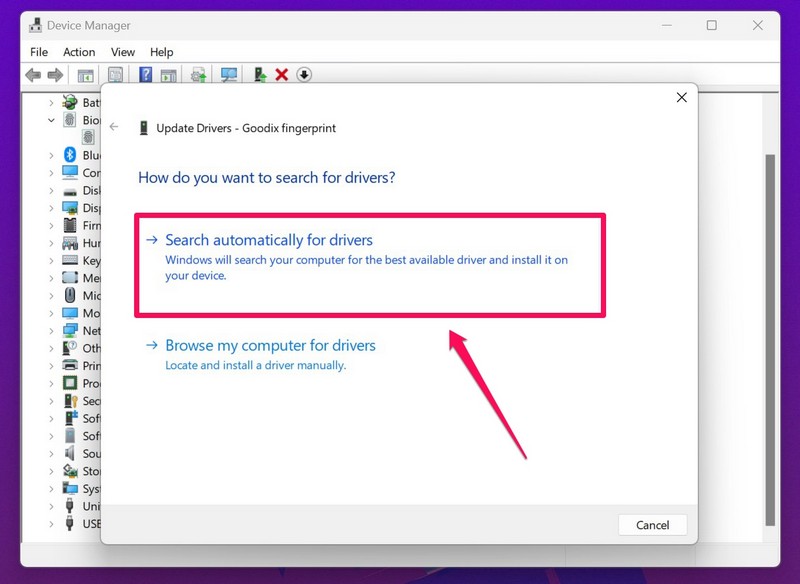Select the Memory technology devices icon
Viewport: 800px width, 584px height.
(70, 278)
